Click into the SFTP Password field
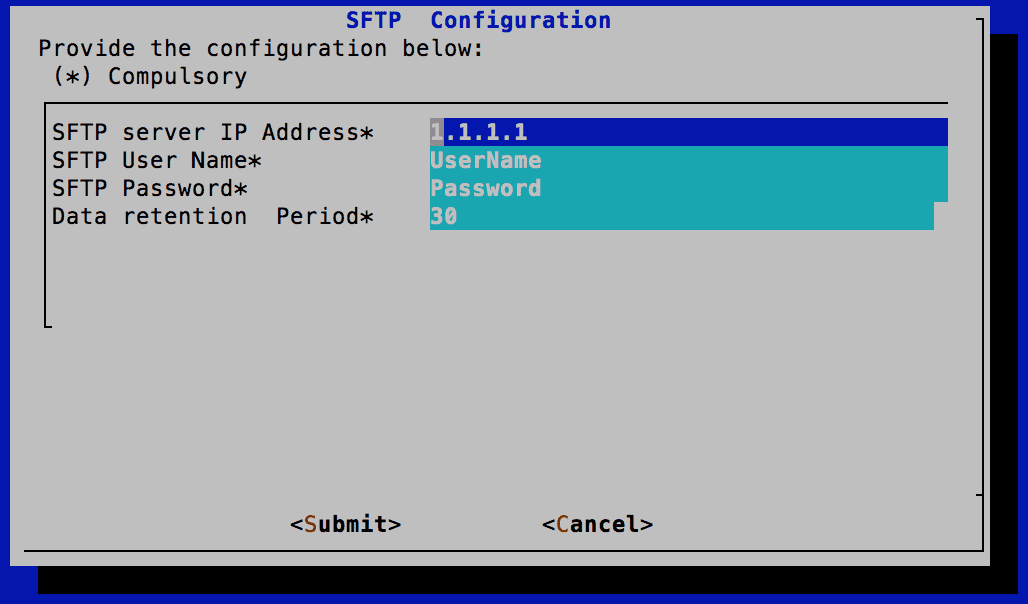Screen dimensions: 1028x604 click(688, 187)
